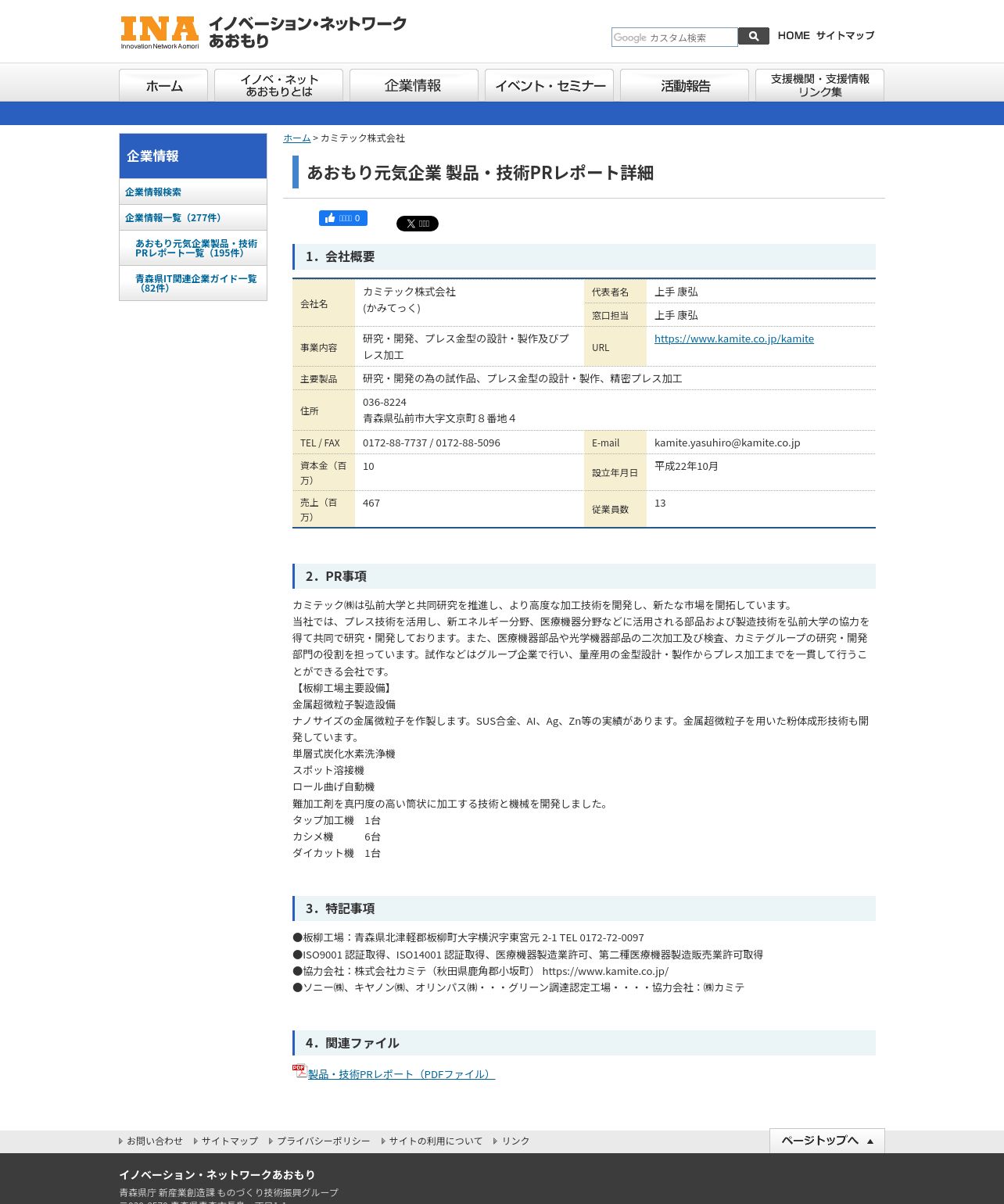This screenshot has height=1204, width=1004.
Task: Open the footer サイトの利用について link
Action: pyautogui.click(x=436, y=1141)
